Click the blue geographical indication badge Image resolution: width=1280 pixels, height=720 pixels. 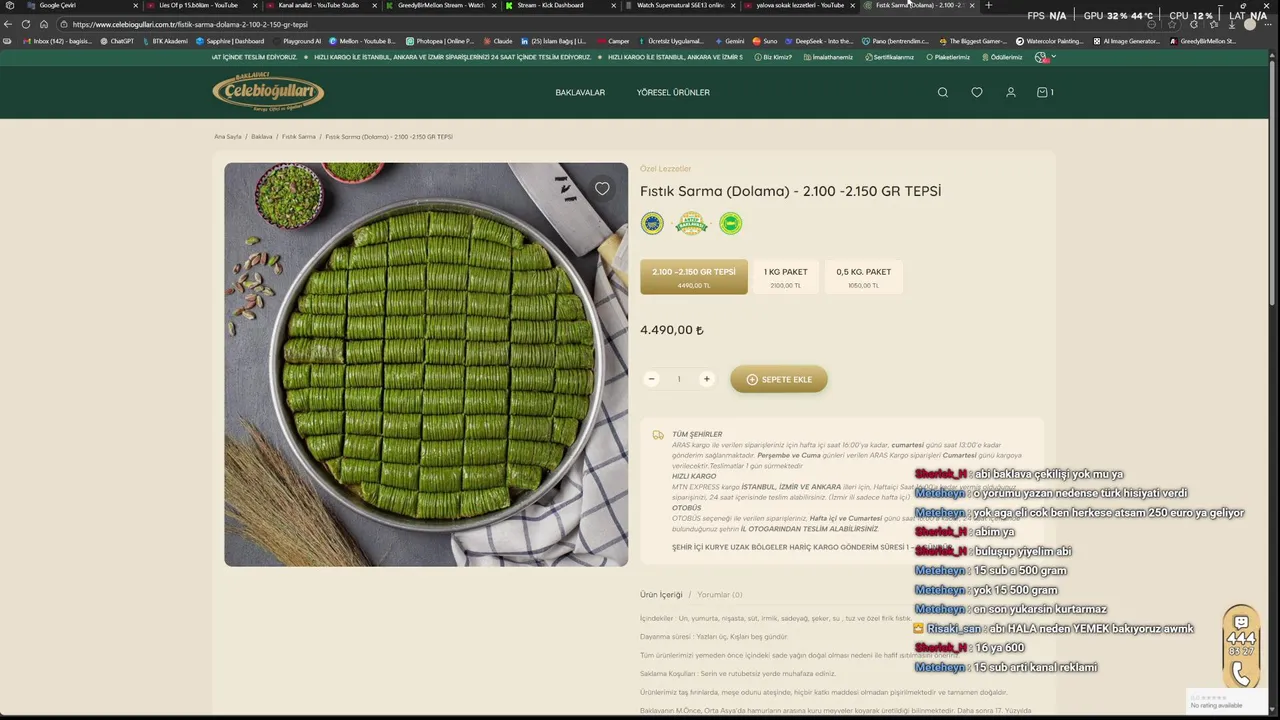click(652, 223)
